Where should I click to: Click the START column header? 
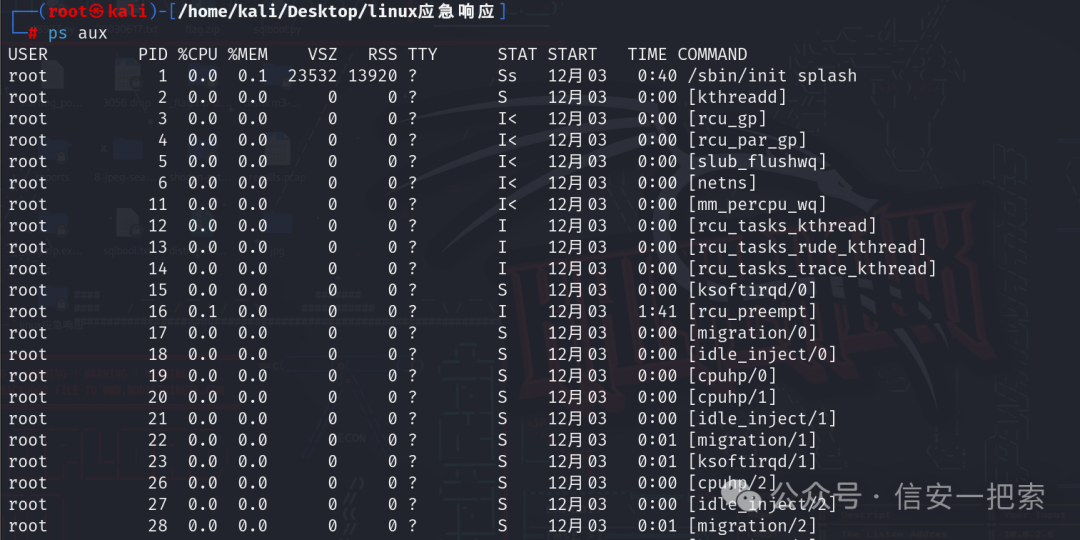(x=573, y=54)
